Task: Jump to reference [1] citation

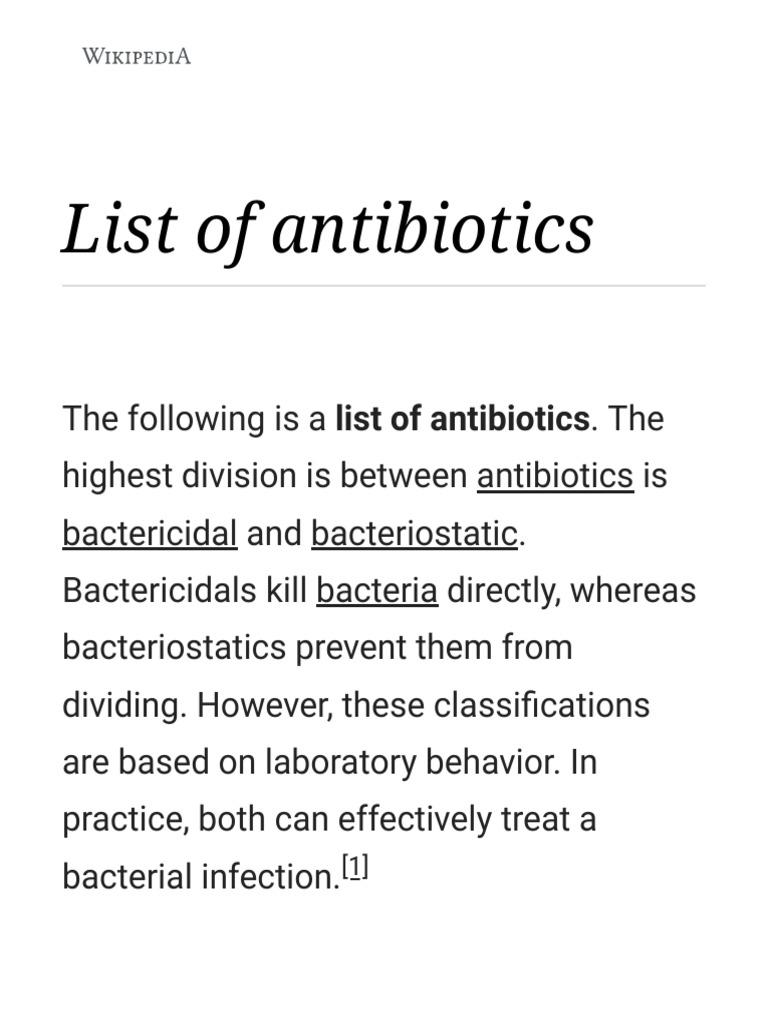Action: pyautogui.click(x=356, y=870)
